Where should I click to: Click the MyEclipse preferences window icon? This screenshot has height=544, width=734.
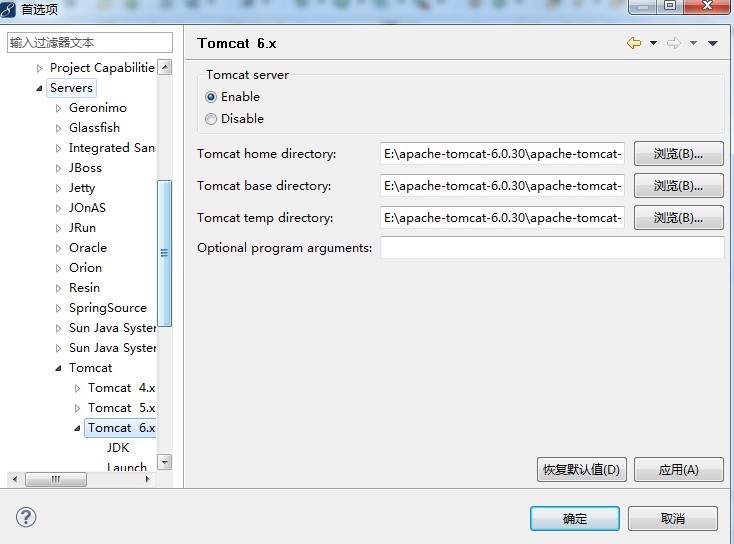click(8, 8)
